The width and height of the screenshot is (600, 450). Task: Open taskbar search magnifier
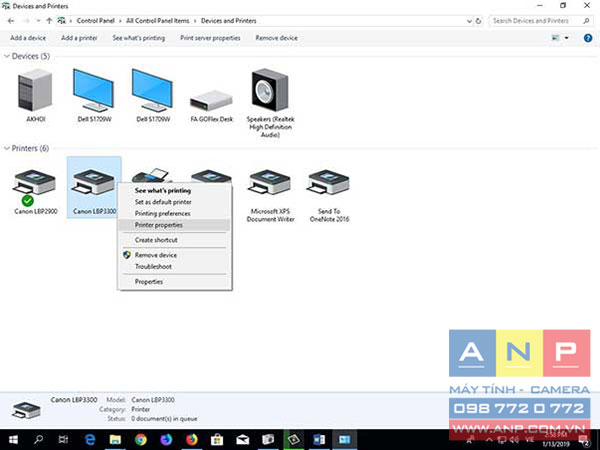[39, 440]
